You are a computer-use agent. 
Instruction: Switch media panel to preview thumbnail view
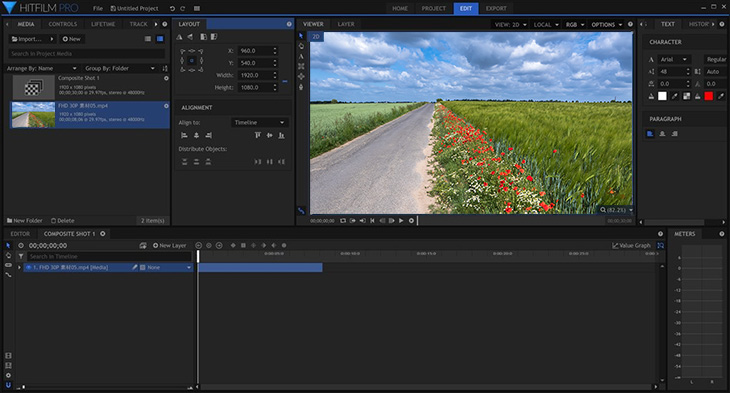pyautogui.click(x=160, y=39)
